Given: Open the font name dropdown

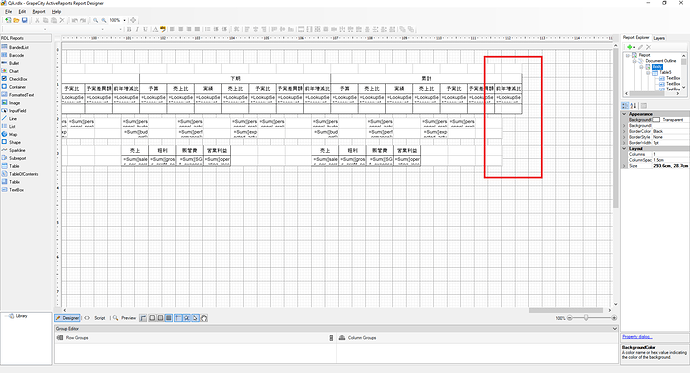Looking at the screenshot, I should tap(103, 29).
